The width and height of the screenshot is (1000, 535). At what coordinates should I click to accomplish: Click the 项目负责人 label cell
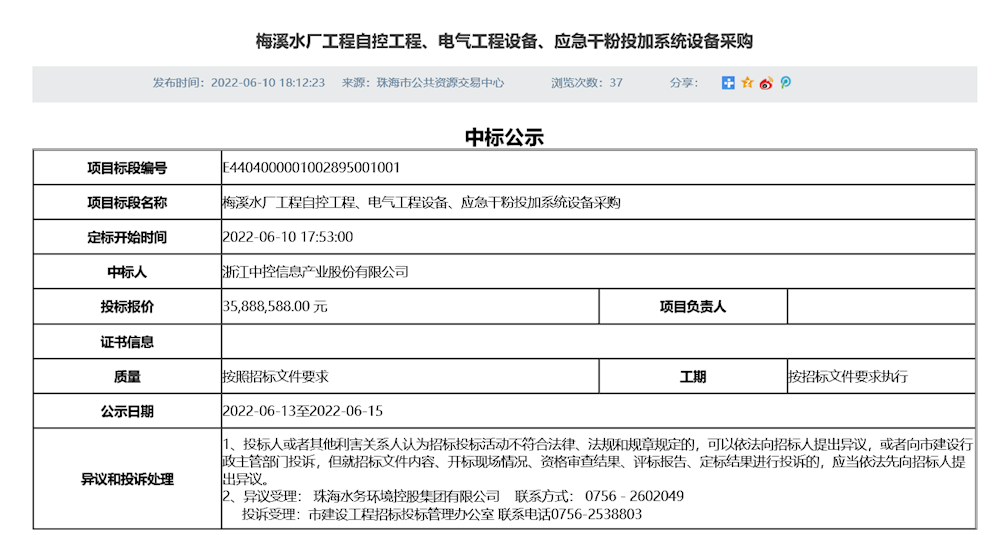coord(692,307)
